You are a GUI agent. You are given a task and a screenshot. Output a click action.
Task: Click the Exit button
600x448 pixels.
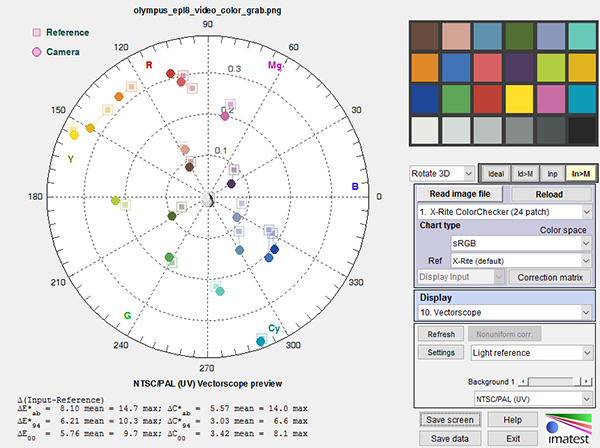[x=512, y=438]
